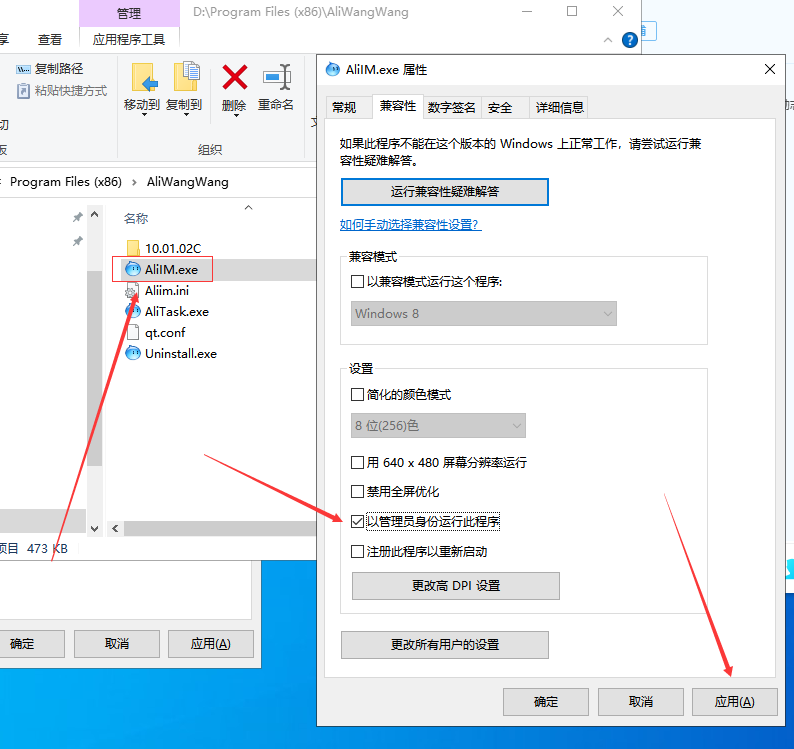Open the View (查看) ribbon tab
This screenshot has height=749, width=794.
click(x=50, y=40)
